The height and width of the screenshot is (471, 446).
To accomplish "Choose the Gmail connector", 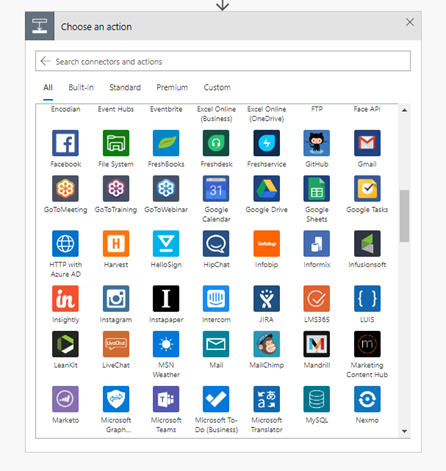I will tap(367, 143).
